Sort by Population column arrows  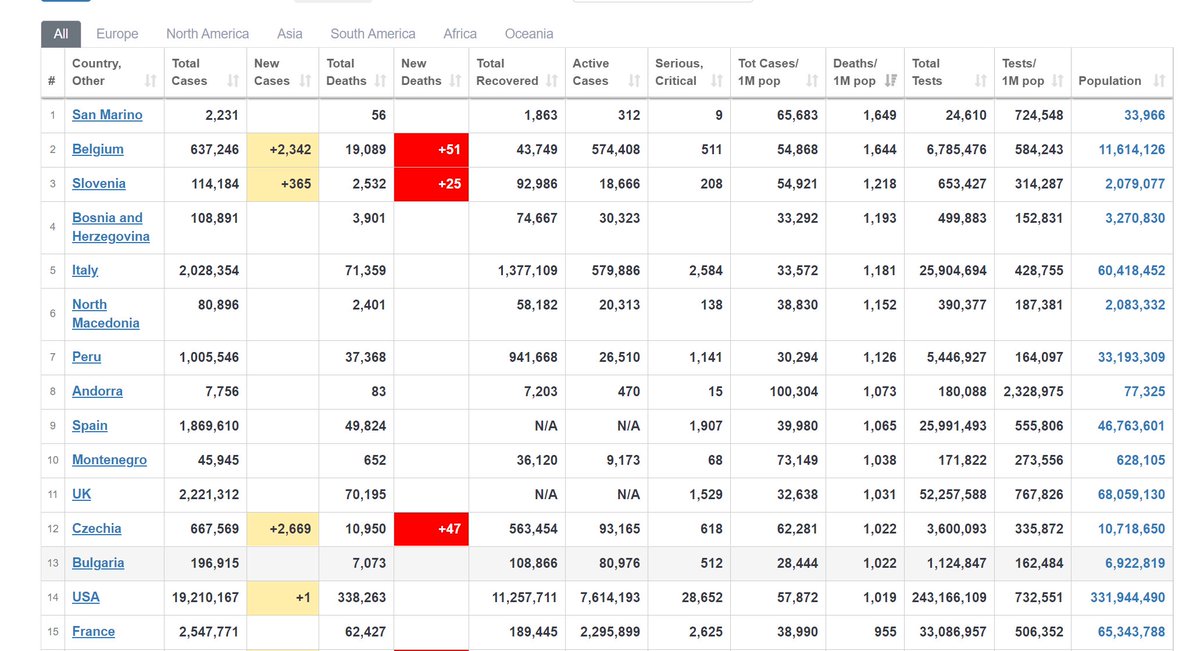point(1159,81)
